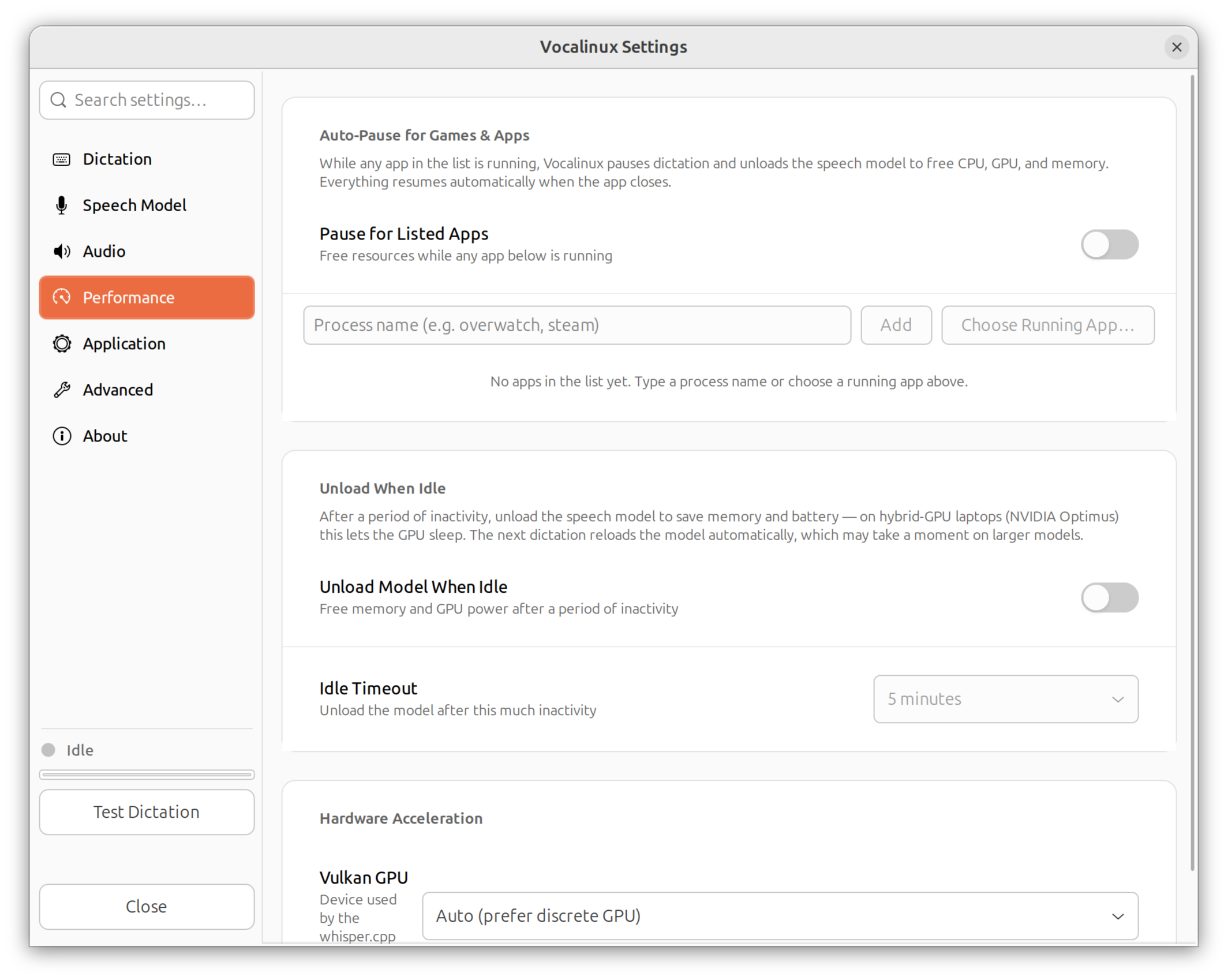The image size is (1228, 980).
Task: Click the Advanced wrench icon
Action: coord(61,390)
